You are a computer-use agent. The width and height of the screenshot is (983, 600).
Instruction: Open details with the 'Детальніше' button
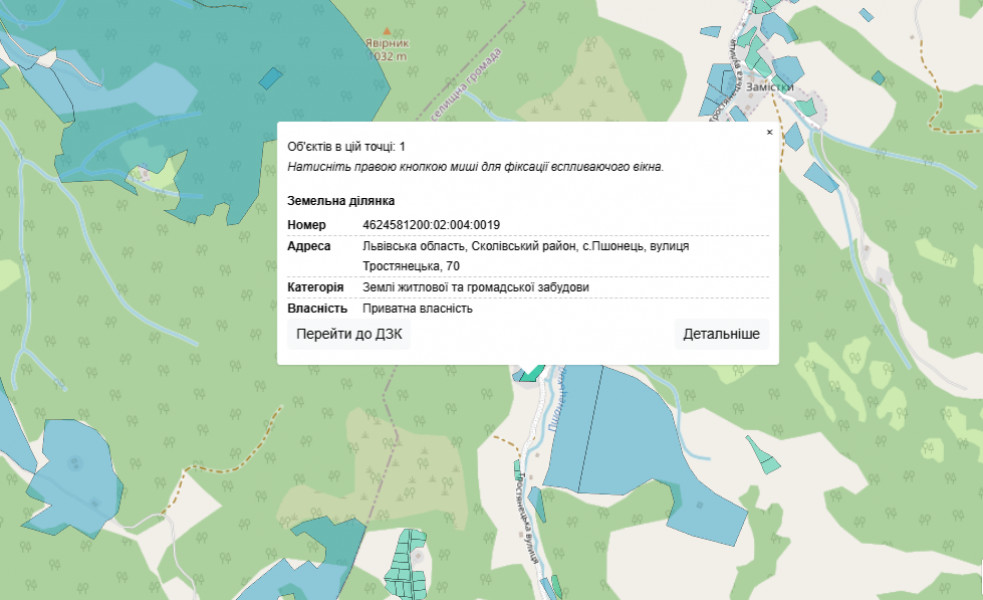click(x=721, y=334)
